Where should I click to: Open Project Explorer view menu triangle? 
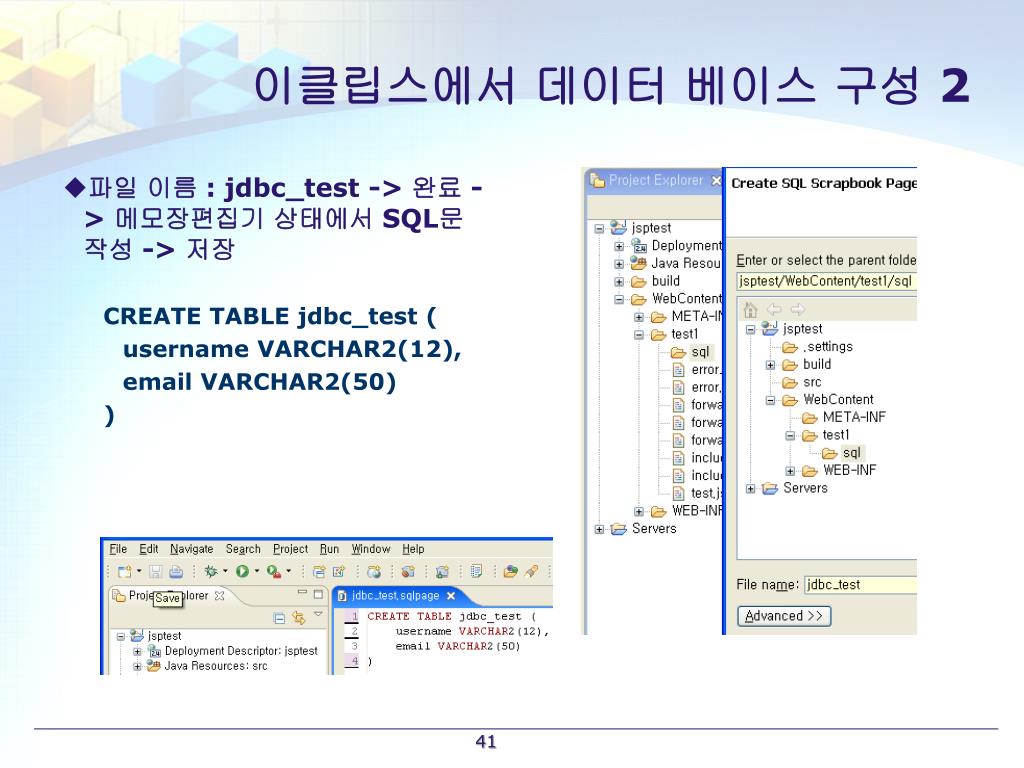coord(318,615)
